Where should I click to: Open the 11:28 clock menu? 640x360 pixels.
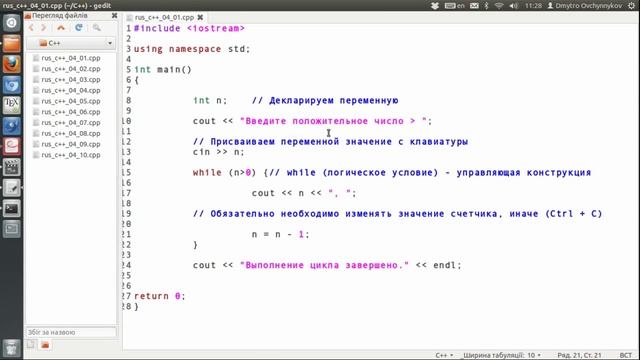pyautogui.click(x=533, y=6)
